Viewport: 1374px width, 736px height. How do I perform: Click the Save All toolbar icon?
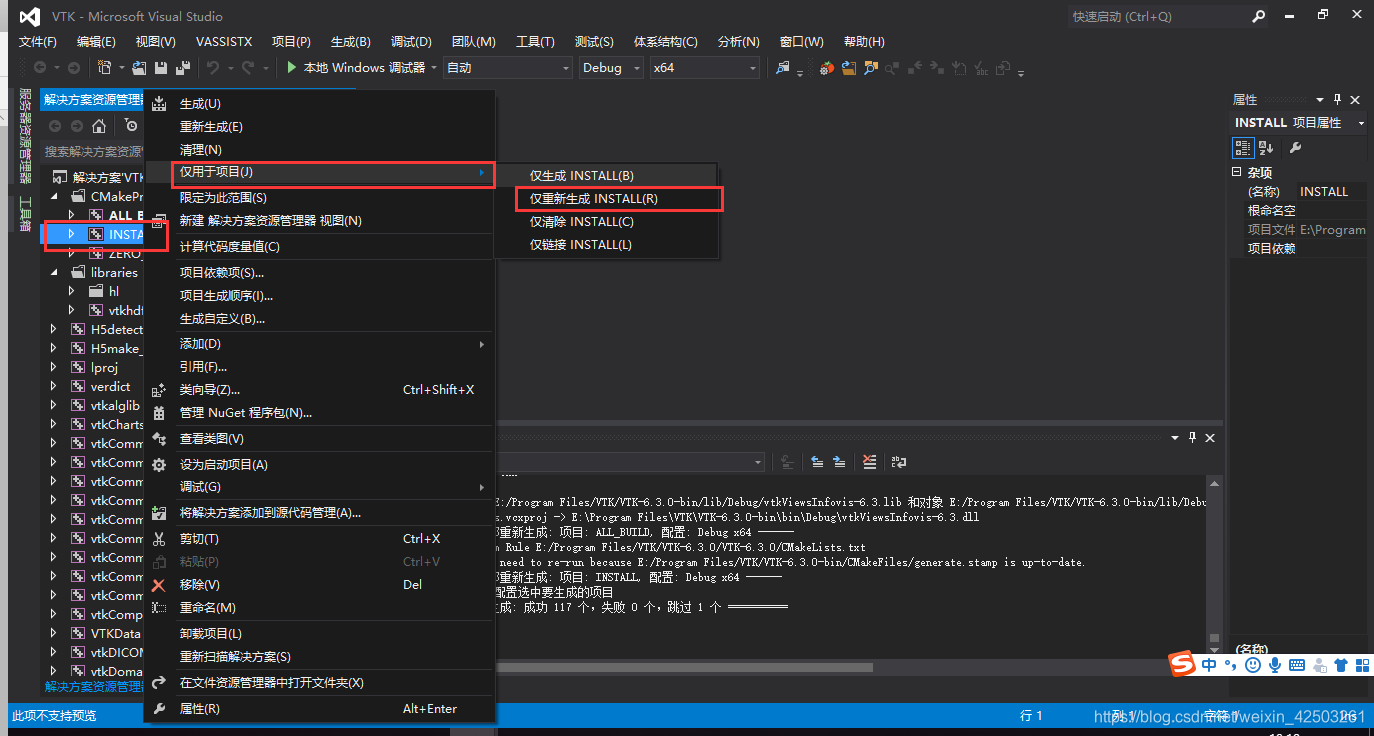click(183, 68)
